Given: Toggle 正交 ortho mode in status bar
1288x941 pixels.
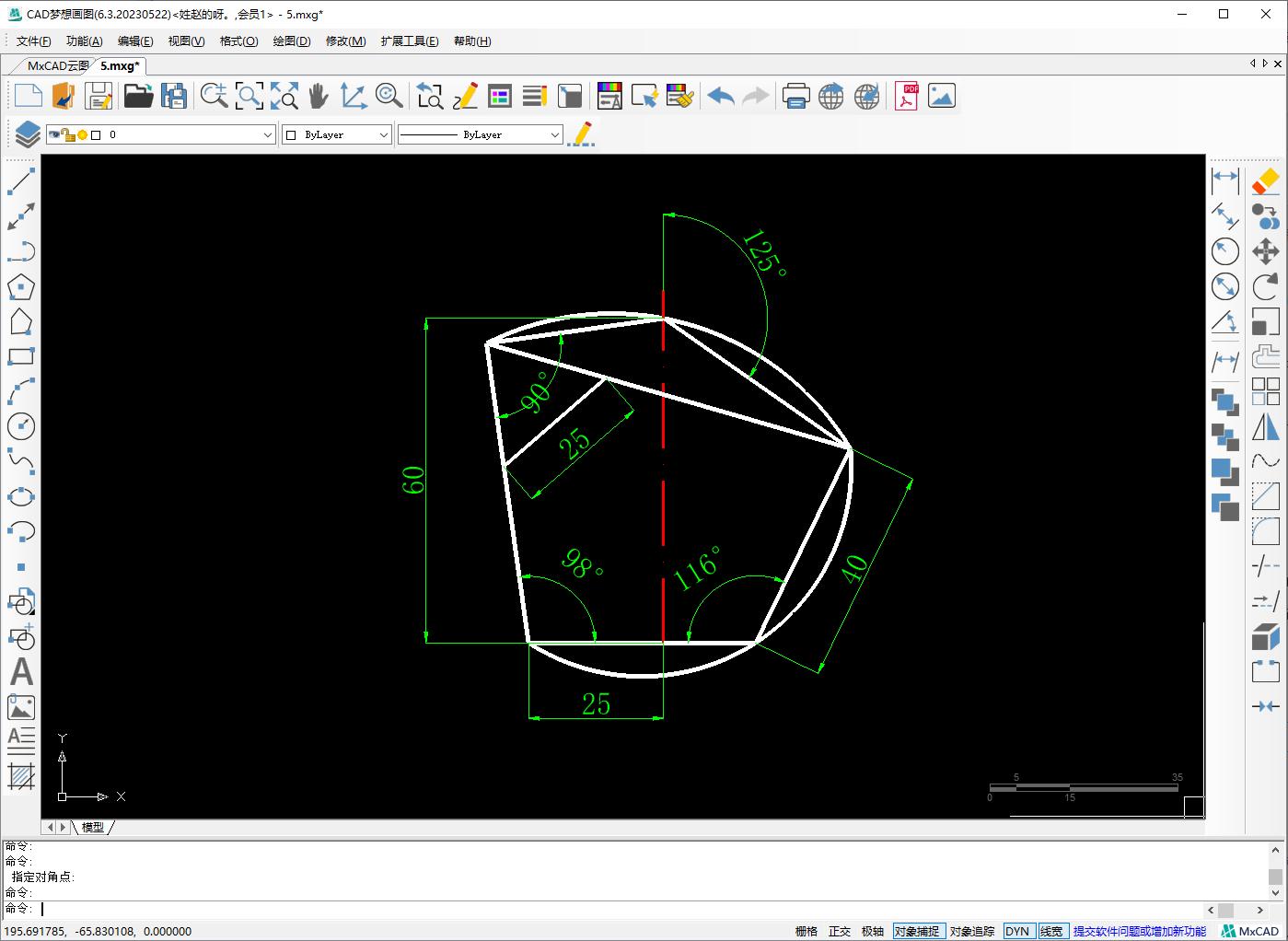Looking at the screenshot, I should point(840,931).
